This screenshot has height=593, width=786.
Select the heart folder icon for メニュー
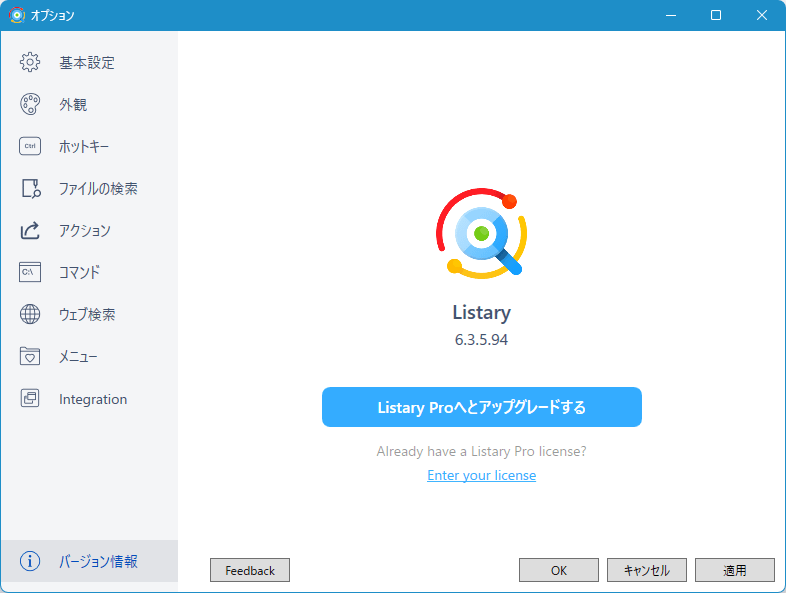click(x=30, y=356)
